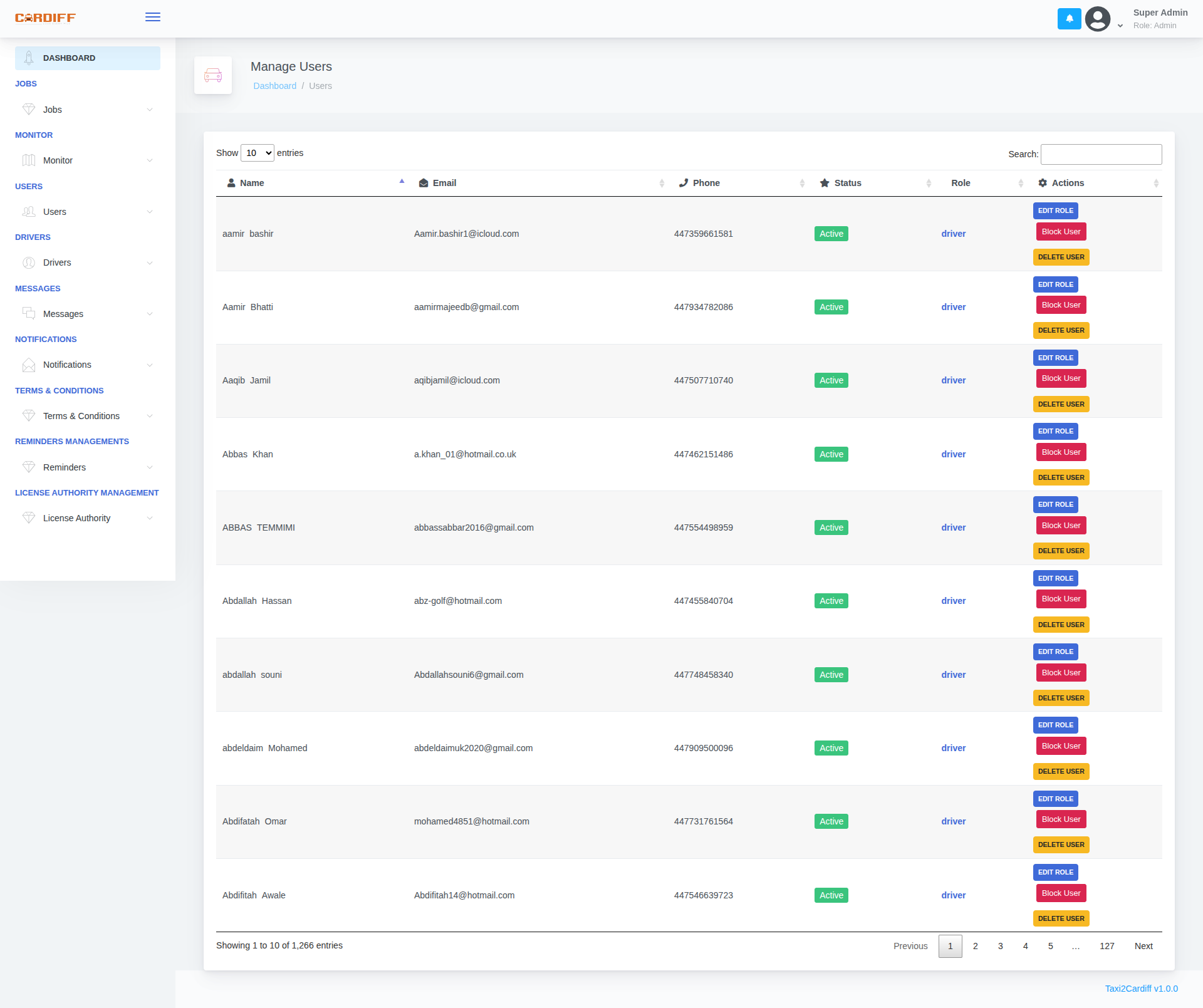The image size is (1203, 1008).
Task: Go to page 127 of the table
Action: click(x=1107, y=946)
